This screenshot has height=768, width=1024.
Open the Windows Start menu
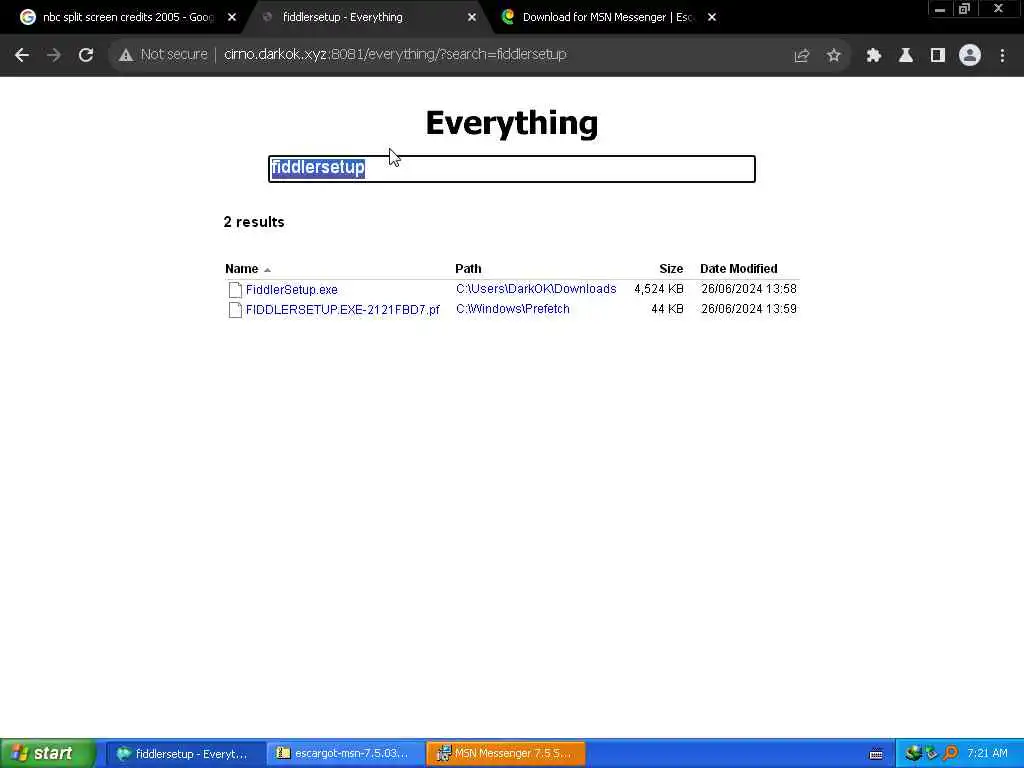tap(48, 754)
